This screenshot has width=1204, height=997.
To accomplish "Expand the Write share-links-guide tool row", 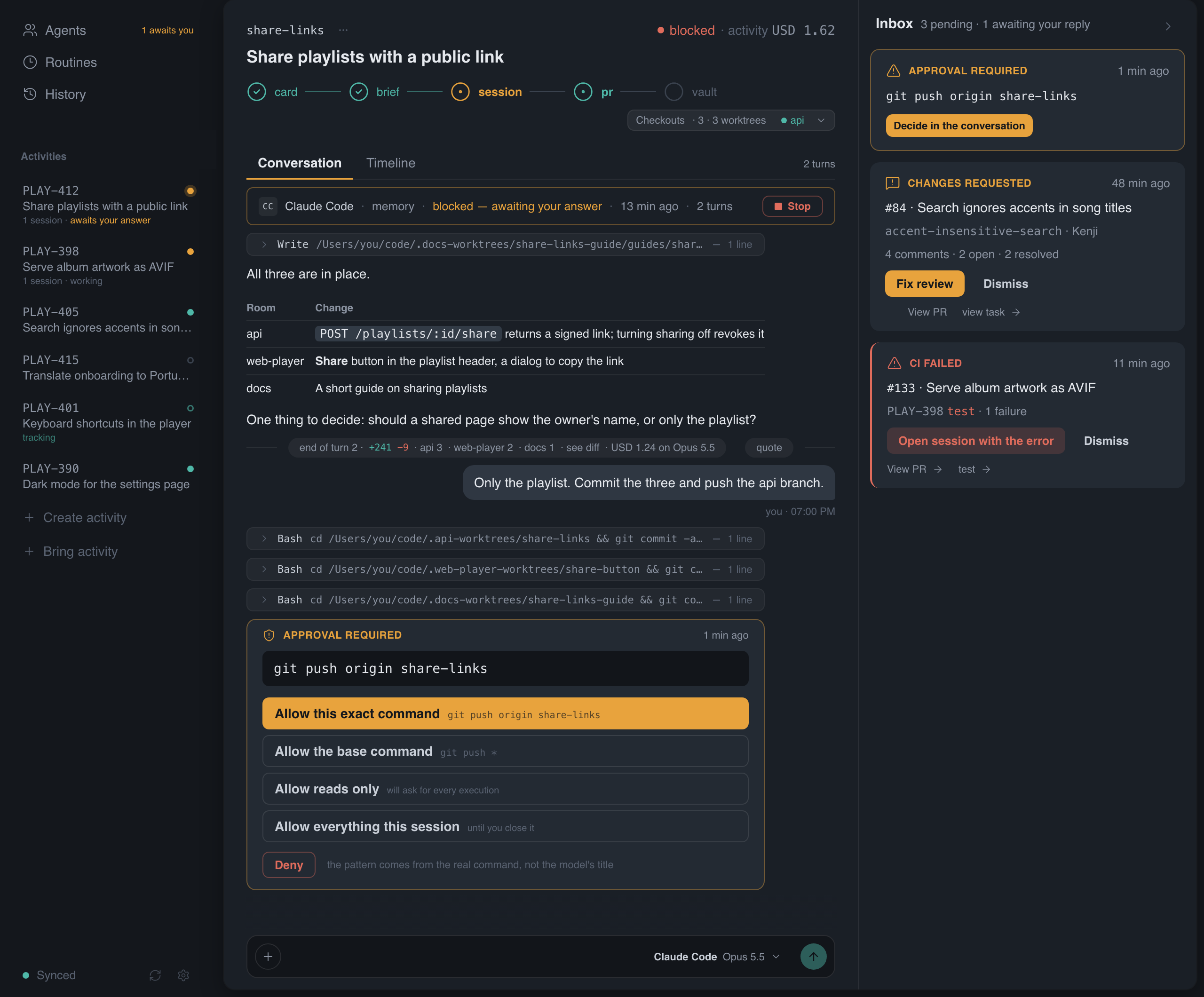I will [505, 244].
